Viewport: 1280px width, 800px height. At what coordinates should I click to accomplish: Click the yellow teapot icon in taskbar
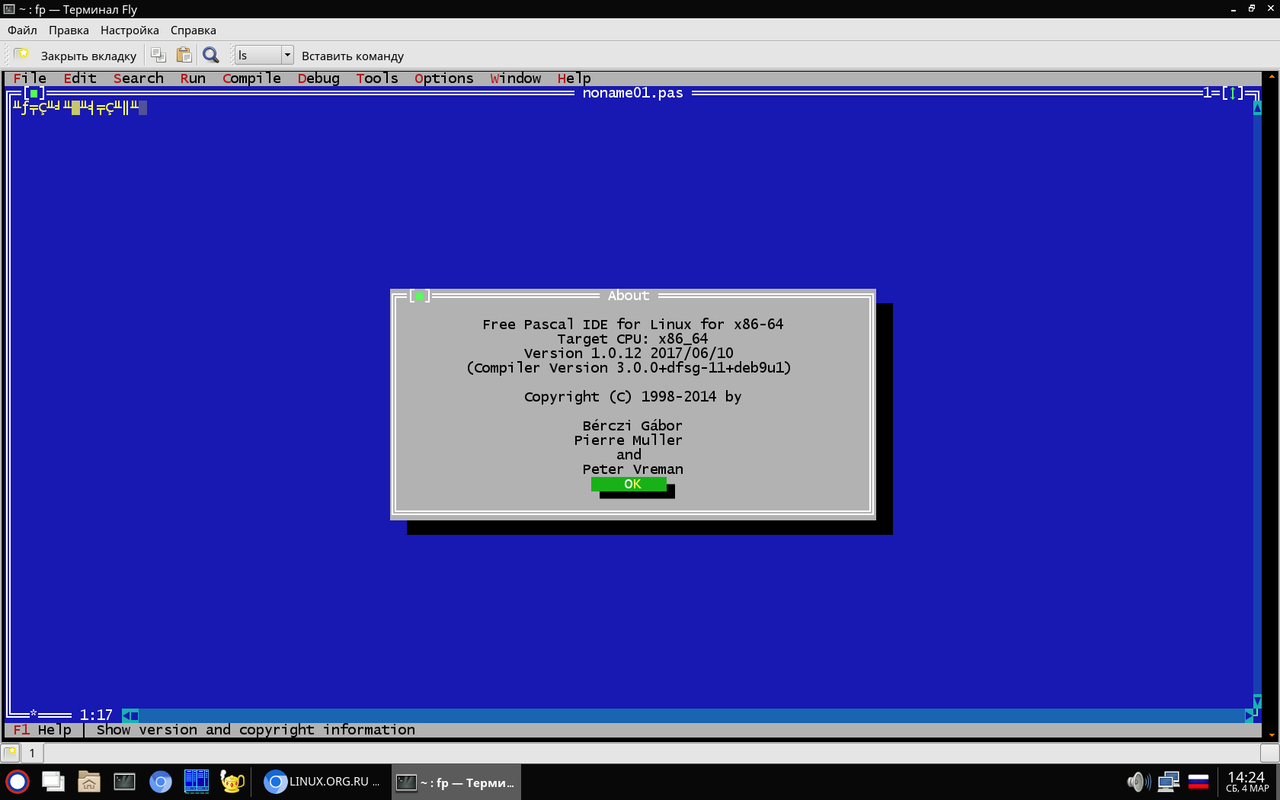pos(232,782)
